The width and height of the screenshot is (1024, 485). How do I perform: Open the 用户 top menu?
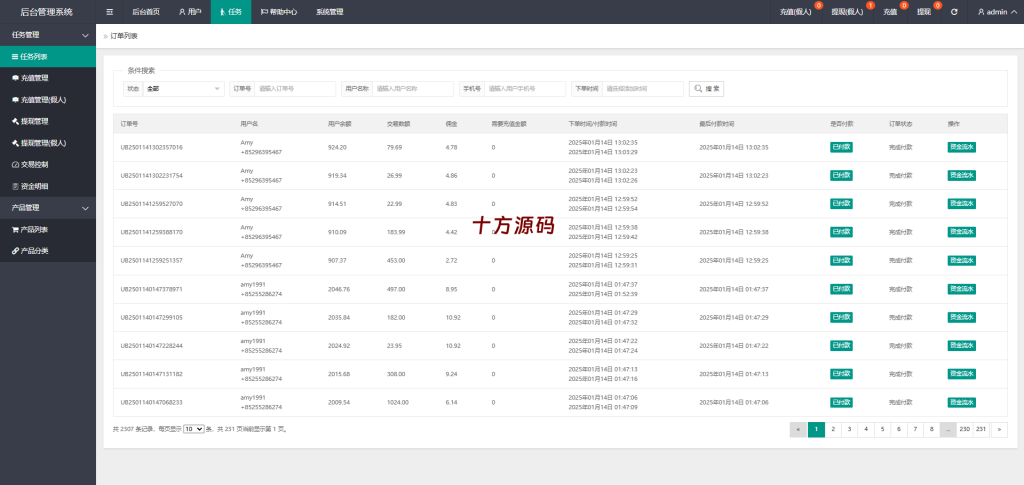tap(189, 12)
